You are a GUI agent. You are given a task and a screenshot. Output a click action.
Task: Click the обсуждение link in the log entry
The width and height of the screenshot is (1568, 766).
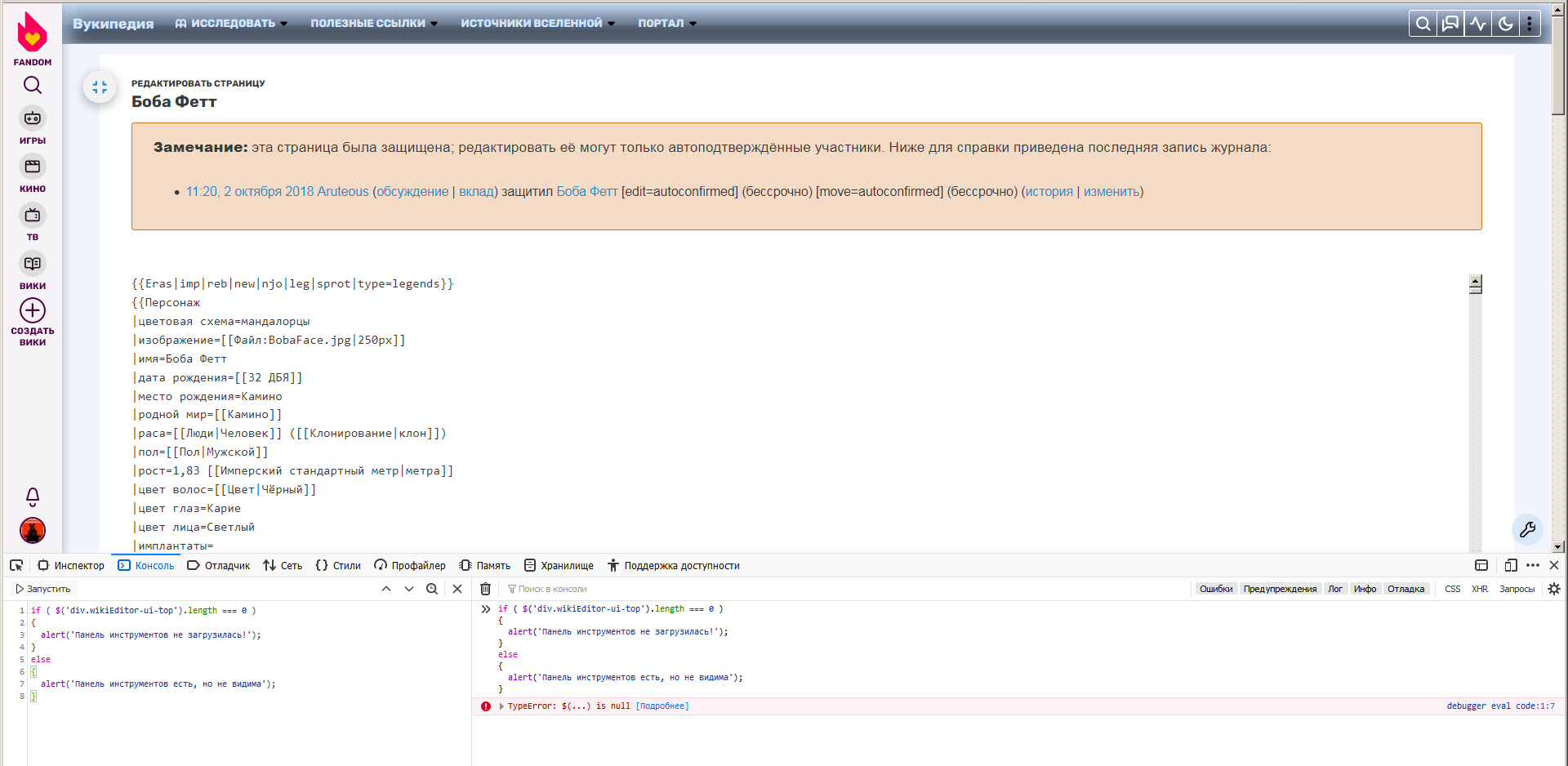tap(412, 192)
